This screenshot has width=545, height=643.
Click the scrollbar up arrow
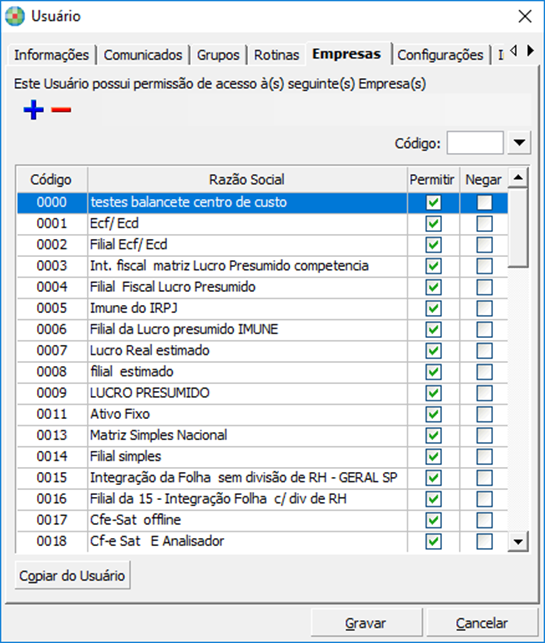point(518,178)
